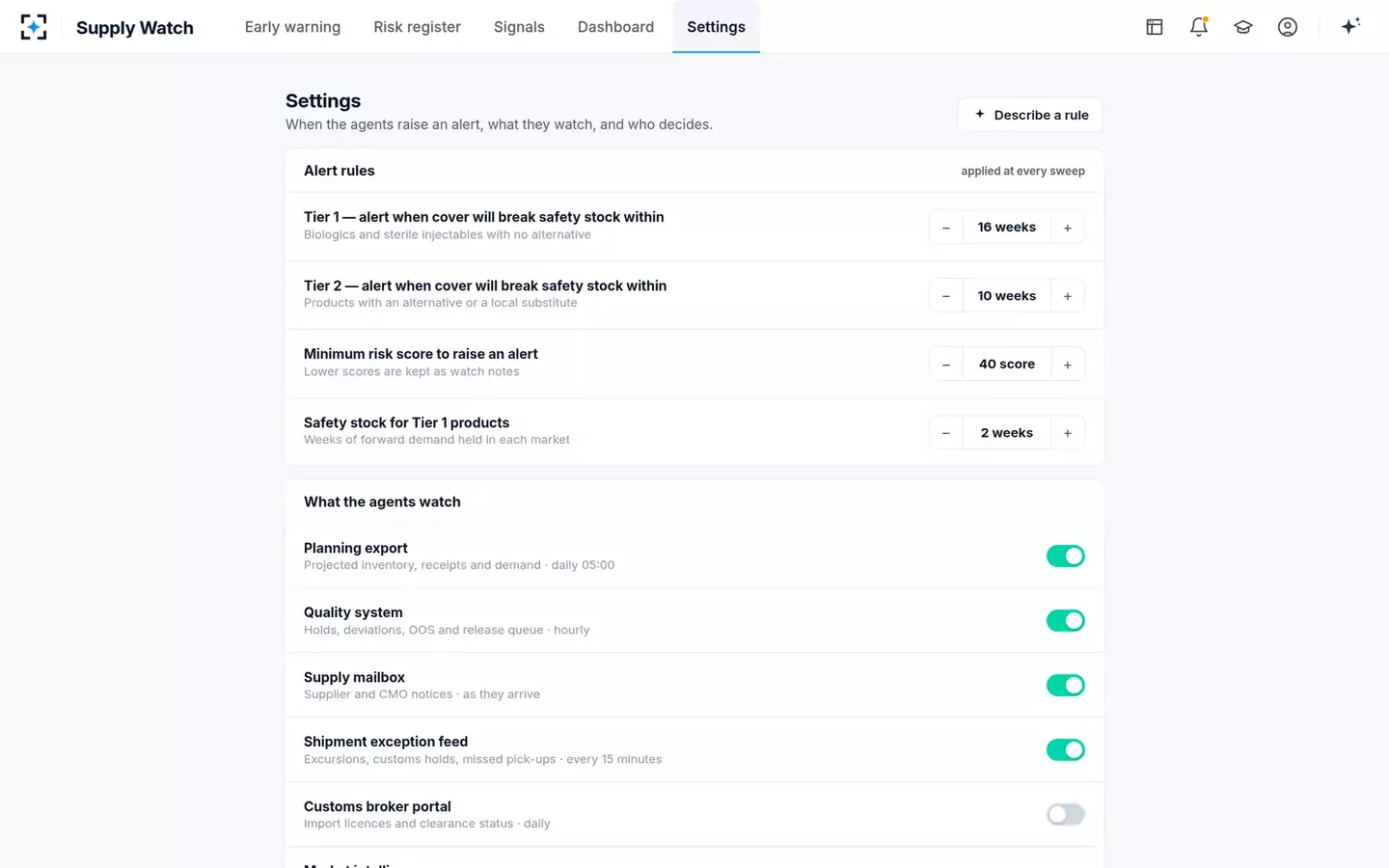
Task: Click 'applied at every sweep' text
Action: [x=1022, y=171]
